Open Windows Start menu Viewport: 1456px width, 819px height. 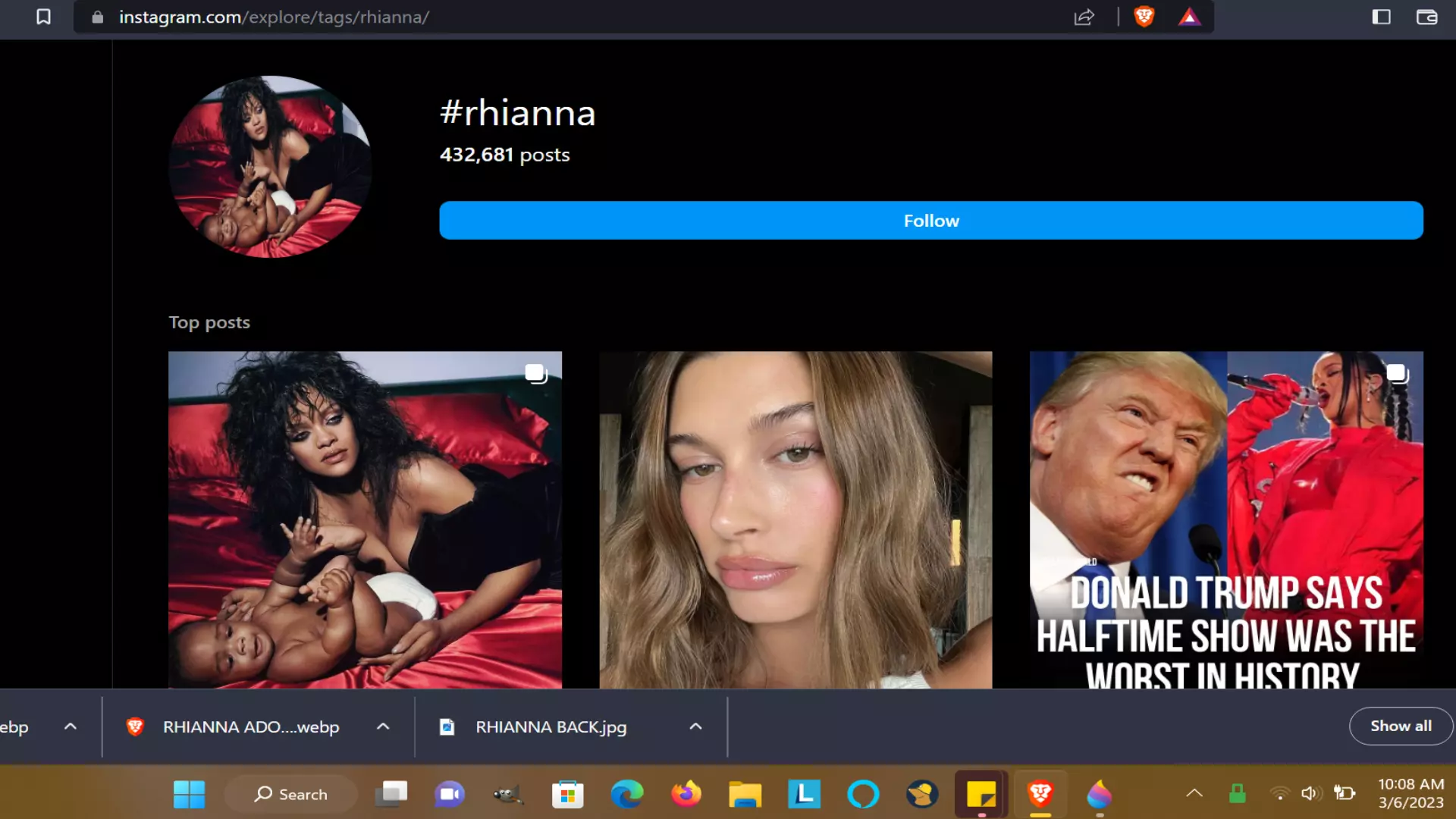pyautogui.click(x=189, y=794)
